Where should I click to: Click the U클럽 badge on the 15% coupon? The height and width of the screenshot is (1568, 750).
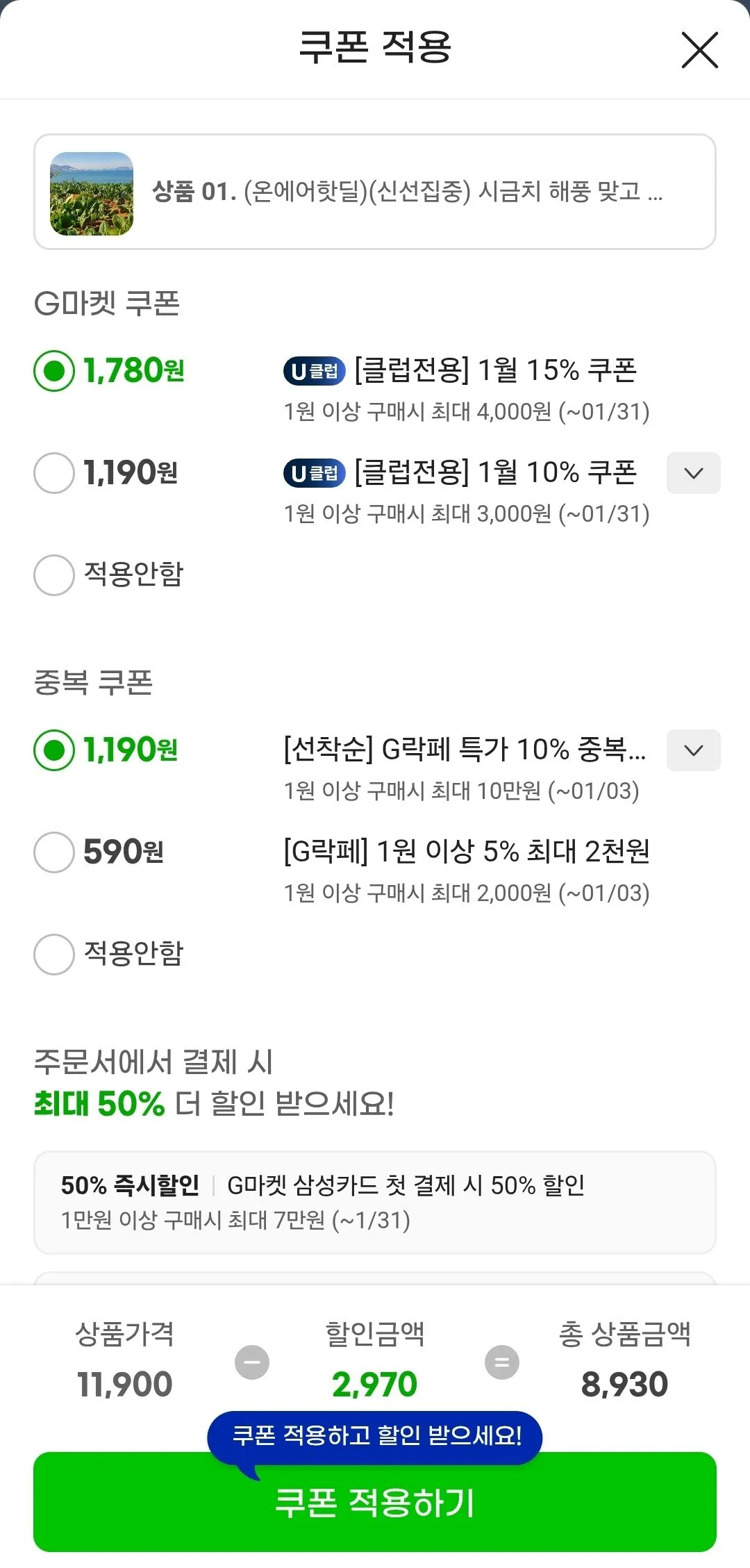(x=315, y=370)
